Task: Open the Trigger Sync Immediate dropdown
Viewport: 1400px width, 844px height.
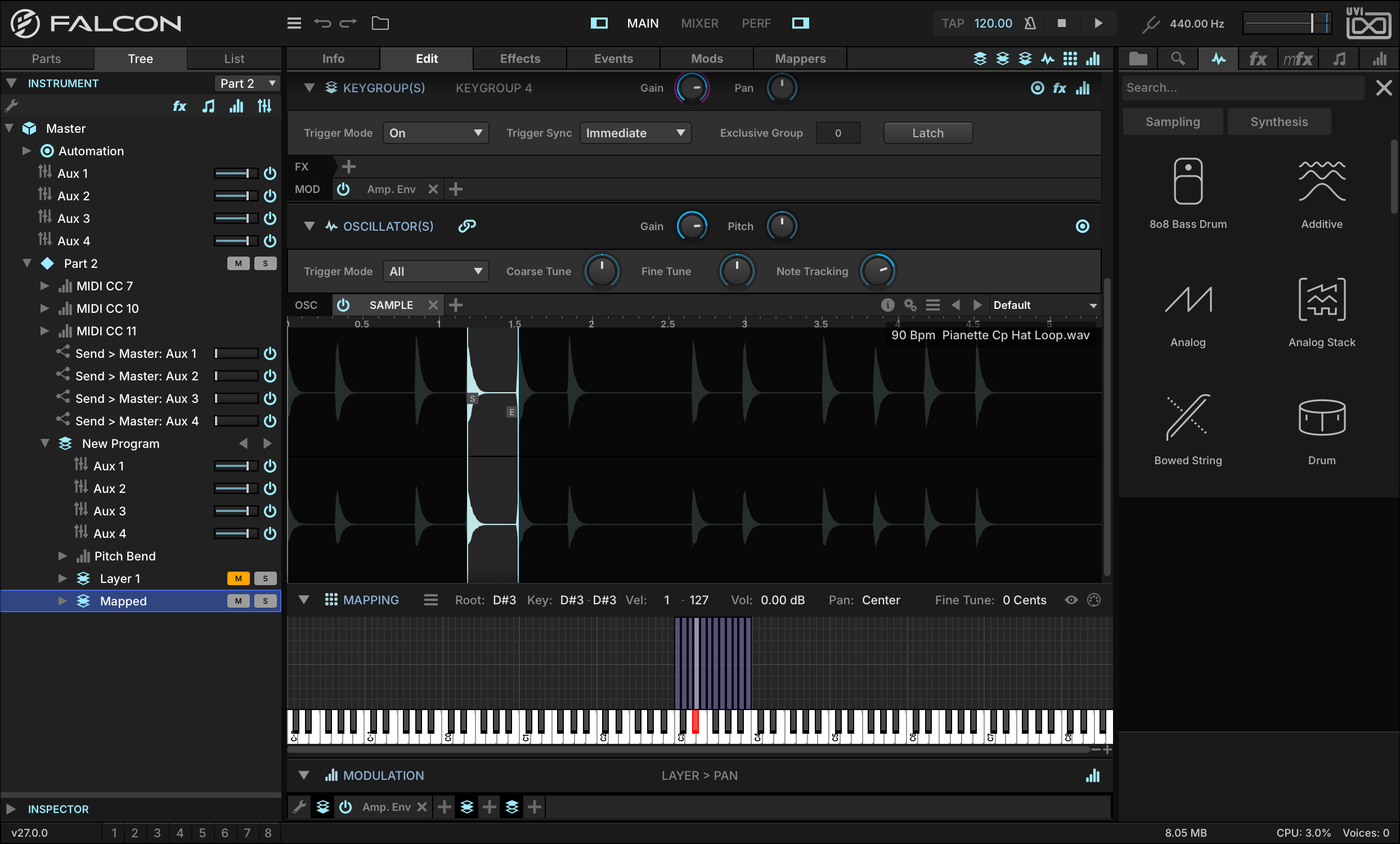Action: pyautogui.click(x=635, y=133)
